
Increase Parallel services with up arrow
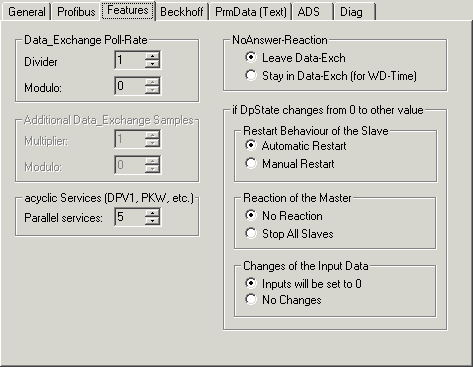point(152,213)
